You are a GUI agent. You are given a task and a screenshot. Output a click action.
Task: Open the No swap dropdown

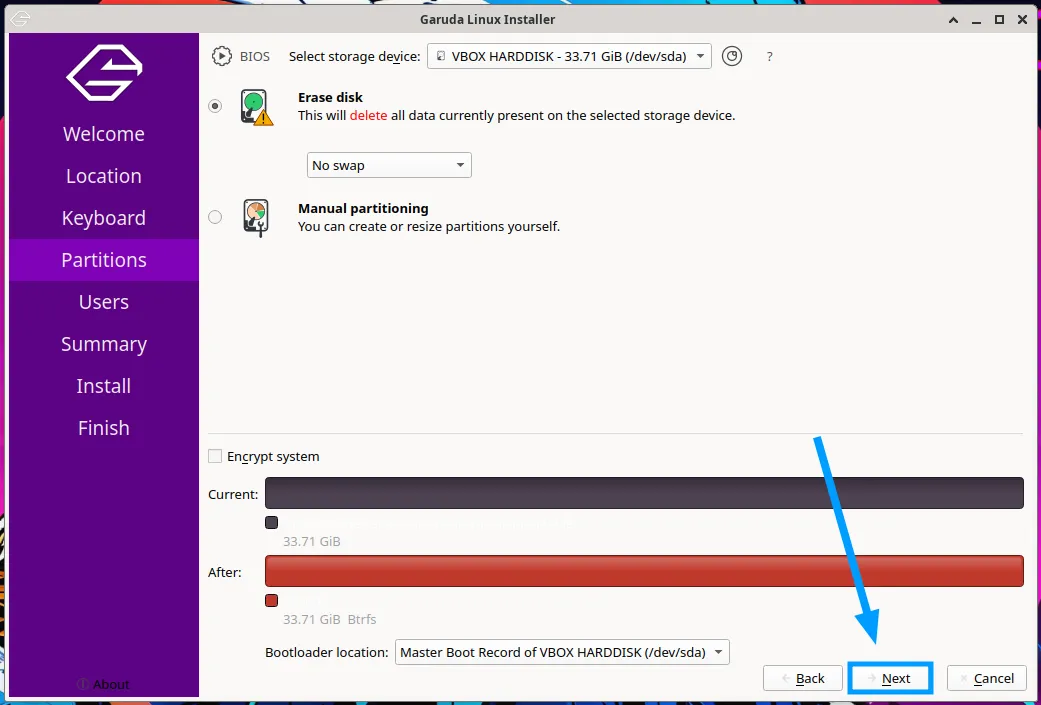pyautogui.click(x=389, y=165)
